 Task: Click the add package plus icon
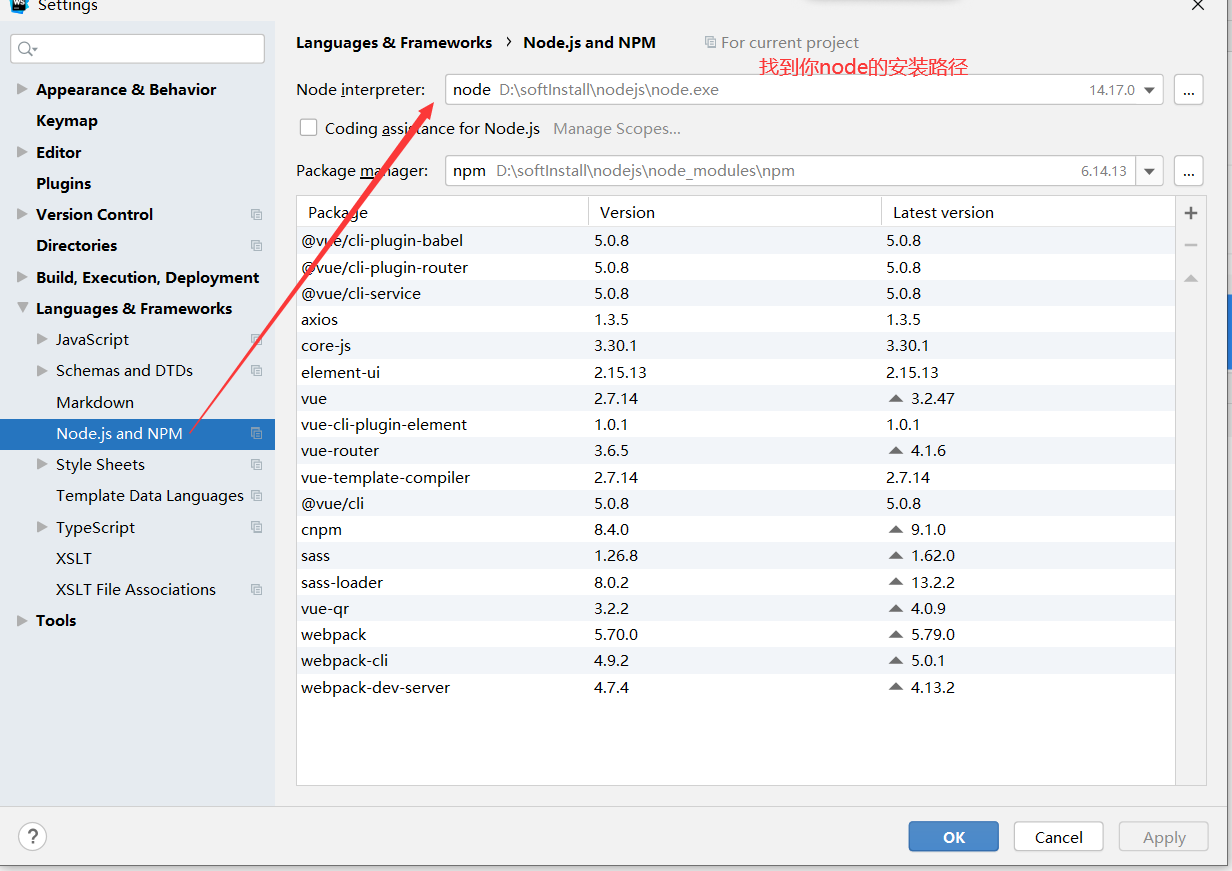point(1190,213)
